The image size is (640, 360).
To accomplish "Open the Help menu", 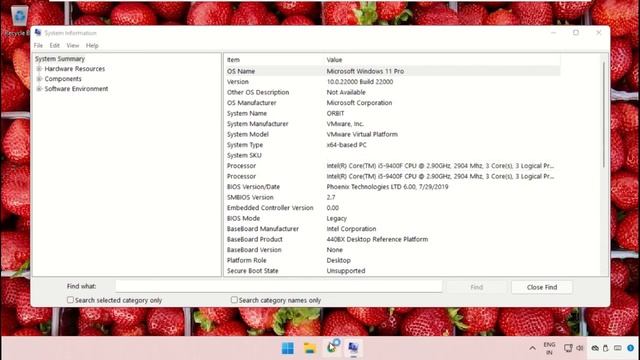I will [x=92, y=45].
